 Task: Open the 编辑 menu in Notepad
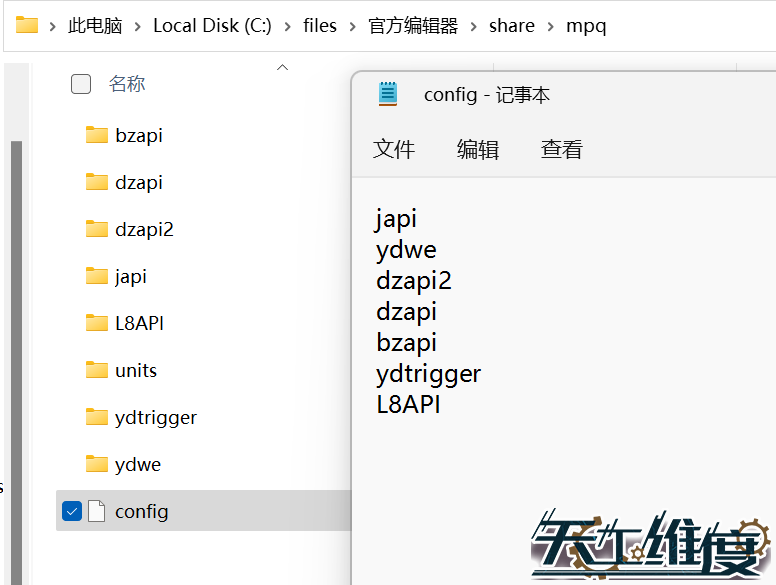478,149
